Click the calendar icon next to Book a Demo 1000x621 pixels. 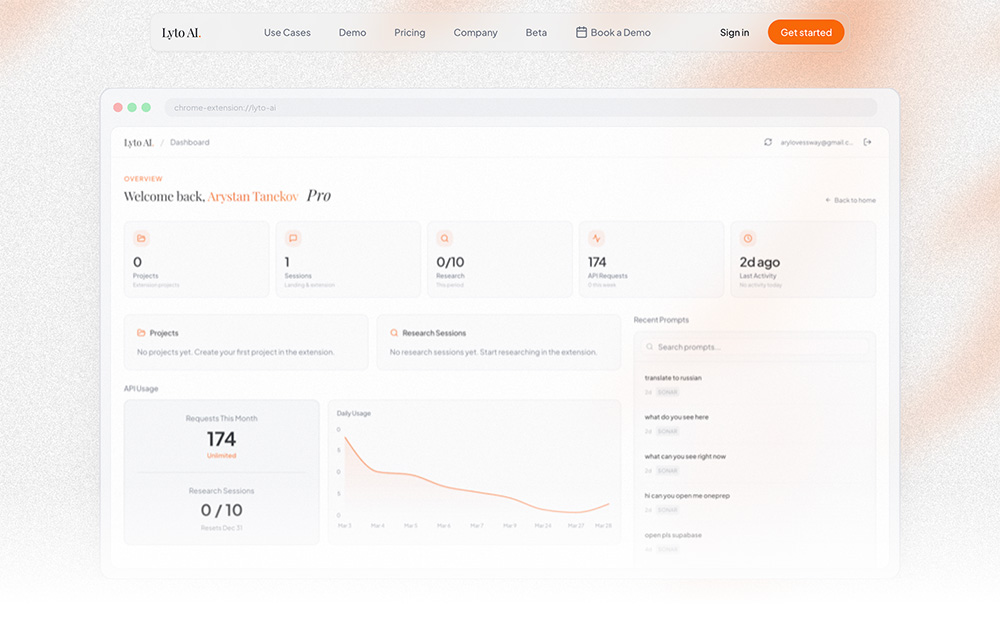click(x=581, y=32)
